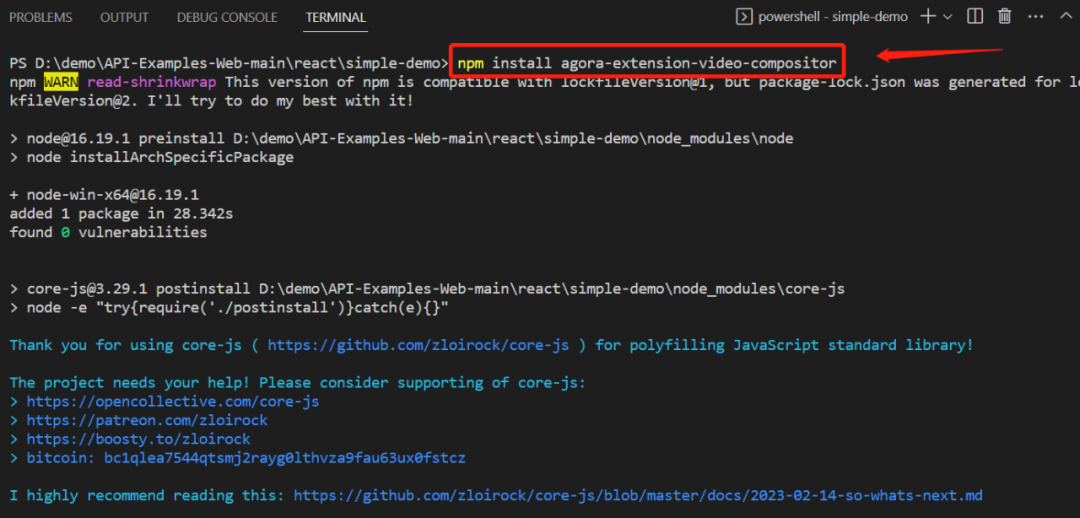Click the node -e try require postinstall line
Viewport: 1080px width, 518px height.
coord(229,308)
